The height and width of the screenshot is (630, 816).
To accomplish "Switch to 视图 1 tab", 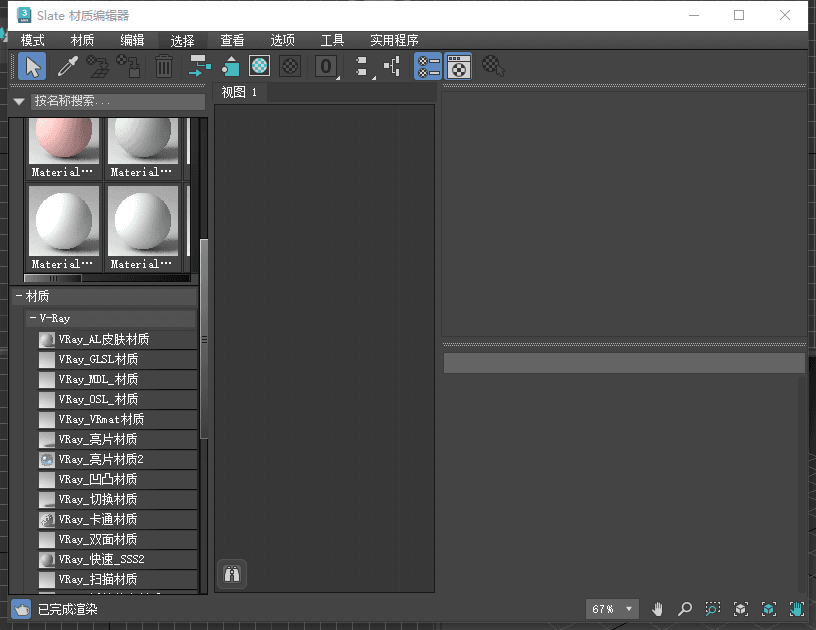I will tap(240, 93).
